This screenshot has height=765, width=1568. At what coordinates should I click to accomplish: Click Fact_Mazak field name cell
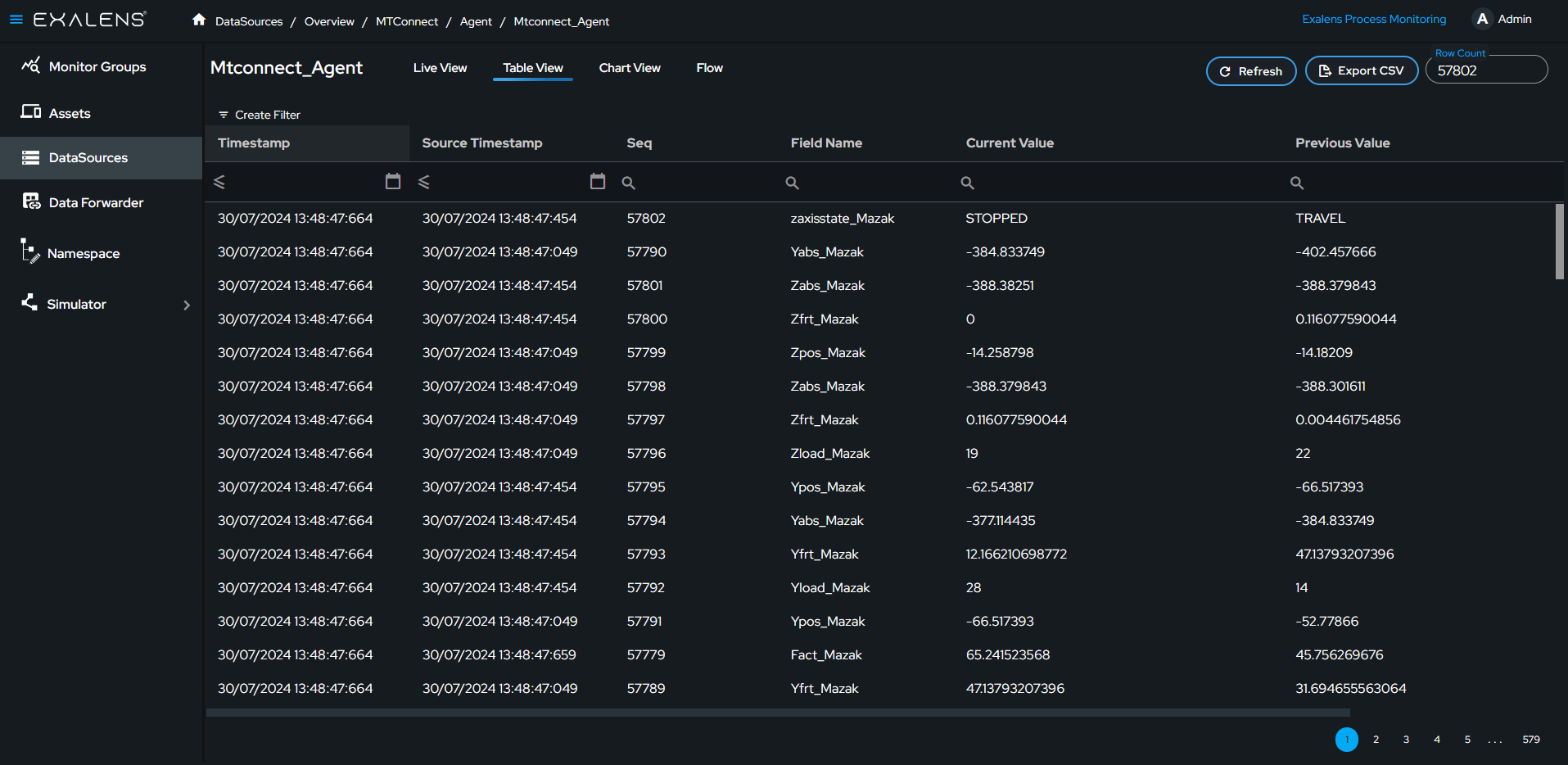pos(826,655)
